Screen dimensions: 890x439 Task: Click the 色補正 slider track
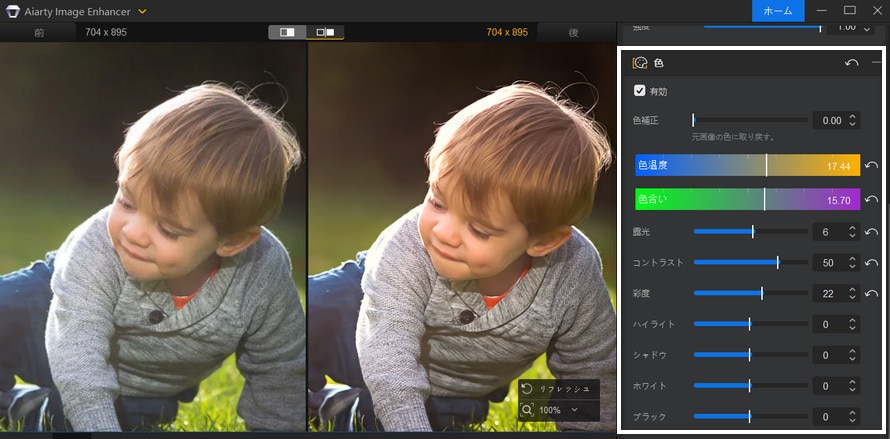[750, 120]
